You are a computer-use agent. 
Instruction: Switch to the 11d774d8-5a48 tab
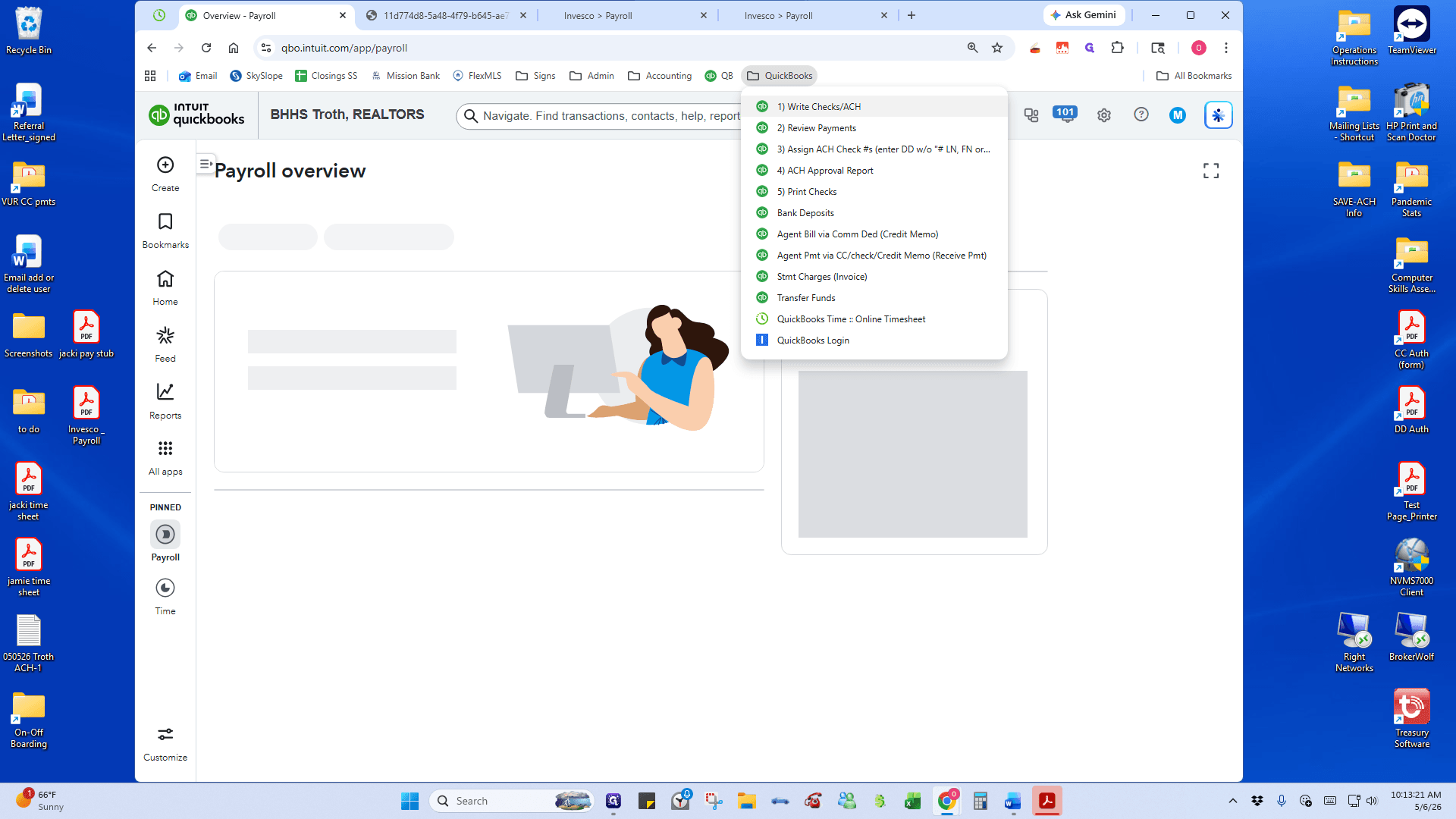point(447,15)
